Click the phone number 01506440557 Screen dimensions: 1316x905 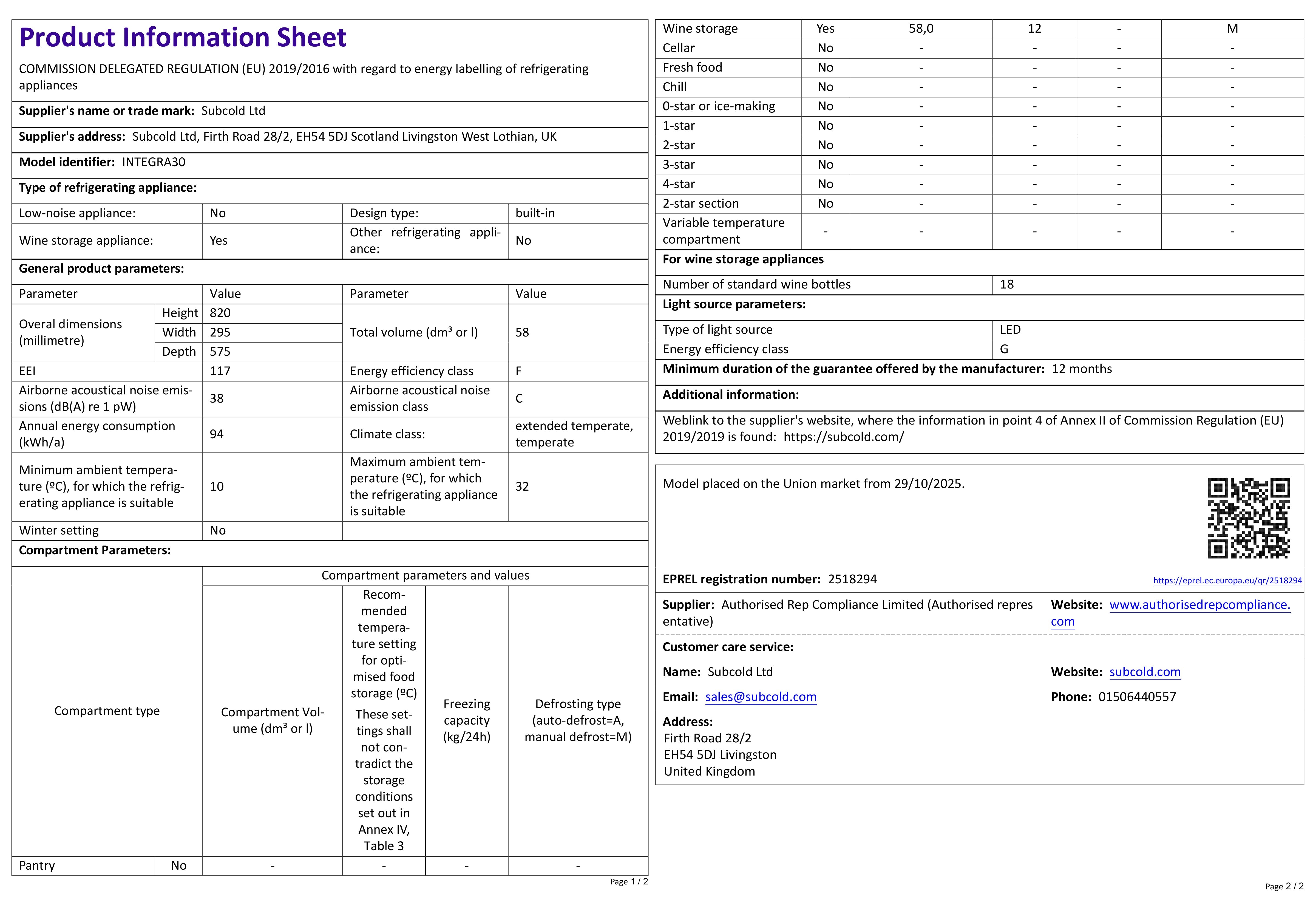point(1137,697)
